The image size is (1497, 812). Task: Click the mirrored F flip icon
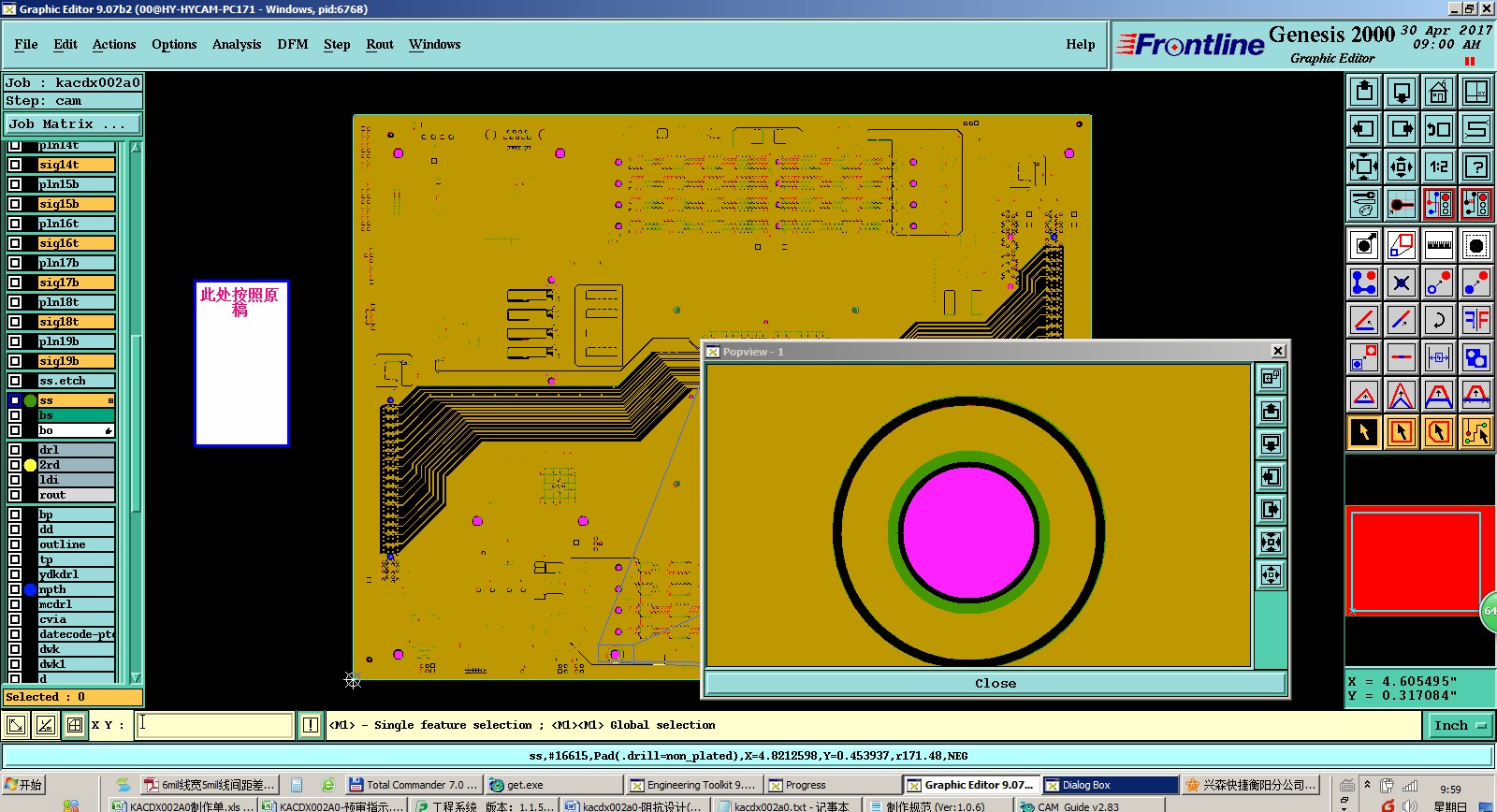1476,320
